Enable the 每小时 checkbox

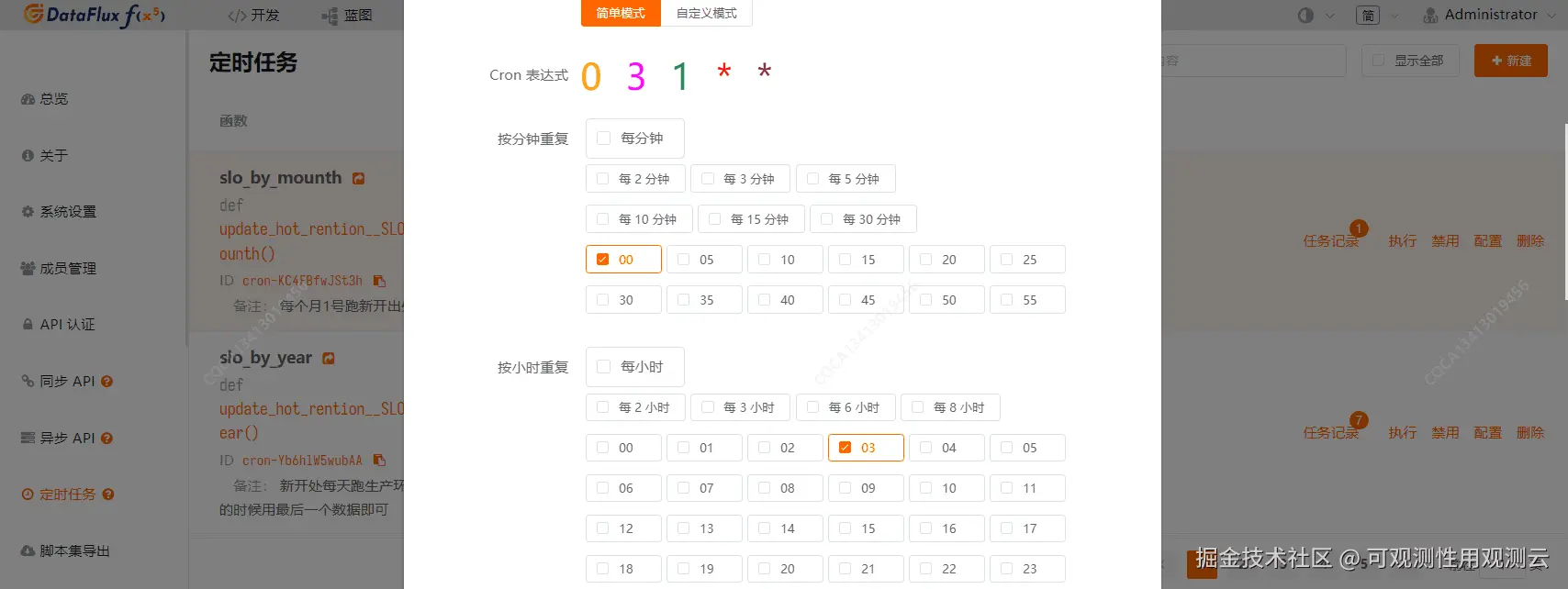[604, 367]
